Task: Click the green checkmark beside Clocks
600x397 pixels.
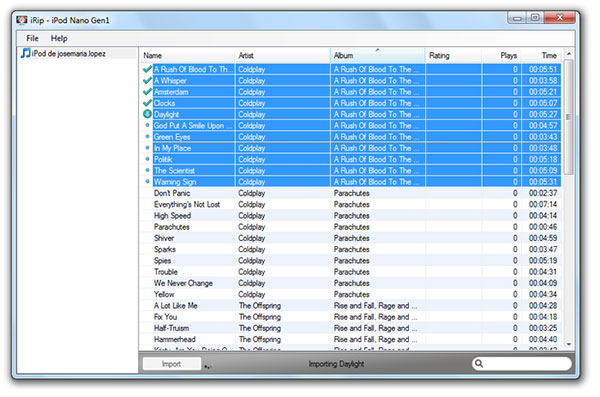Action: coord(147,103)
